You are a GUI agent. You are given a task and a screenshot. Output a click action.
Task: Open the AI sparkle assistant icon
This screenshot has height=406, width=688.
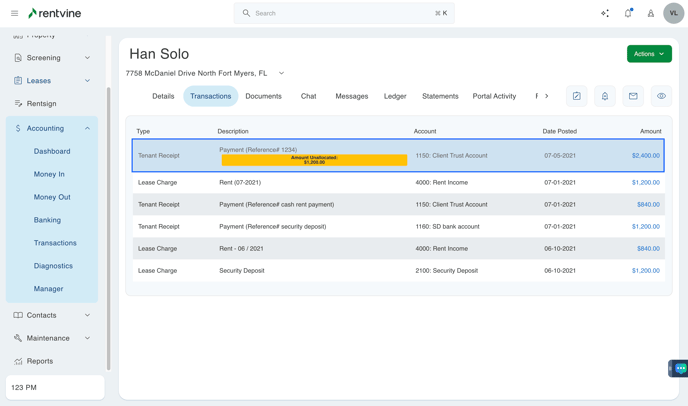[x=605, y=13]
